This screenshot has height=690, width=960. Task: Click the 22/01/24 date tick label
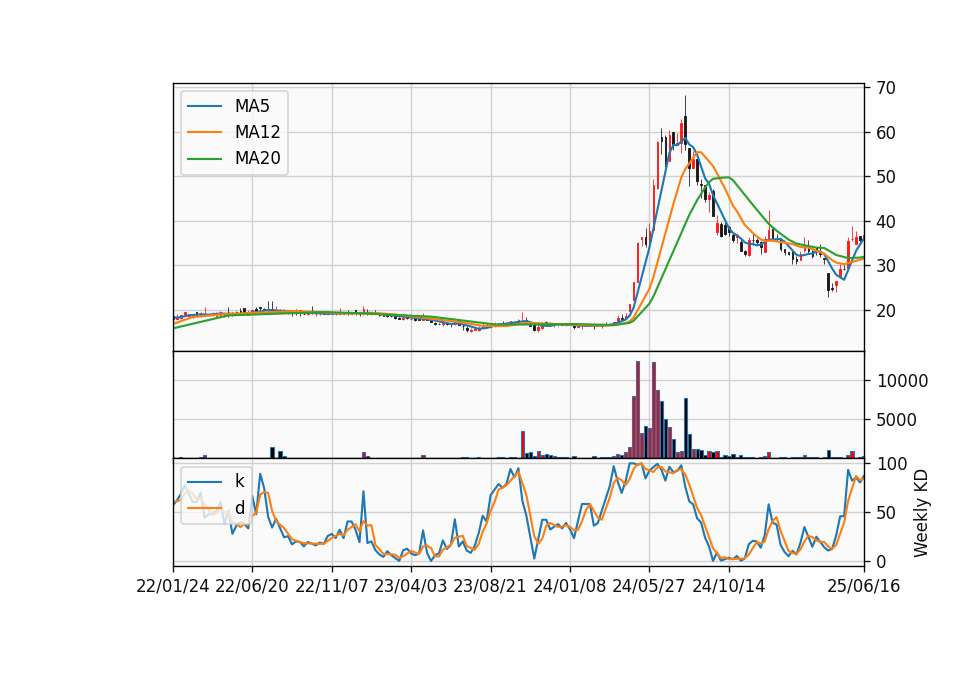(173, 586)
